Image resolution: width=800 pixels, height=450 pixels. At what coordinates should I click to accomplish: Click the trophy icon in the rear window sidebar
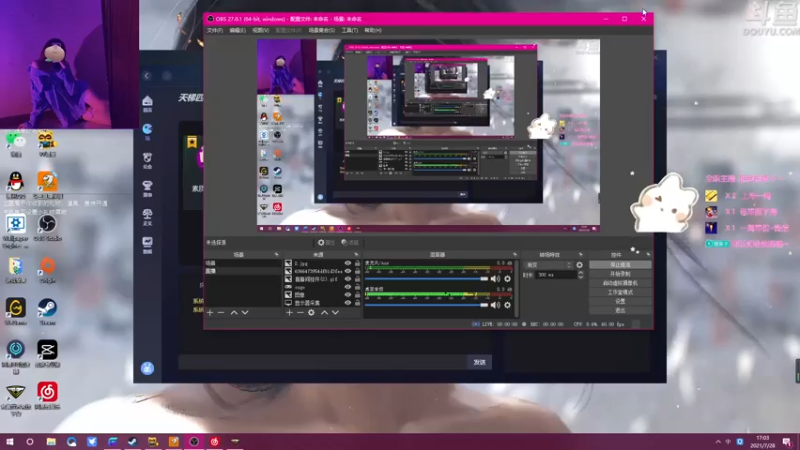click(147, 188)
